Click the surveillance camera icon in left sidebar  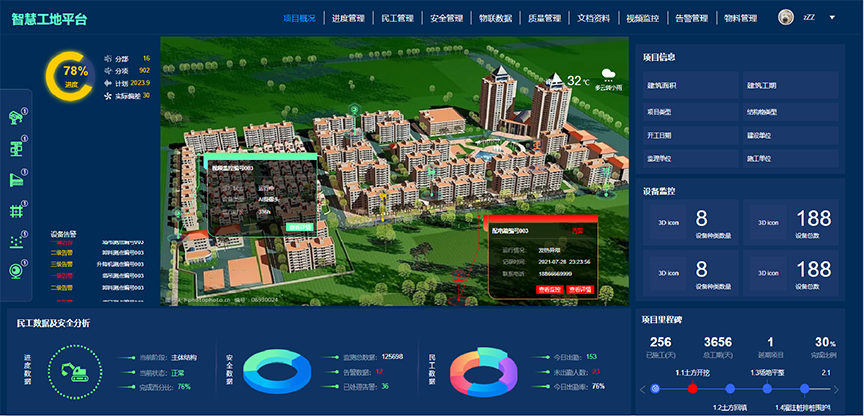click(16, 118)
